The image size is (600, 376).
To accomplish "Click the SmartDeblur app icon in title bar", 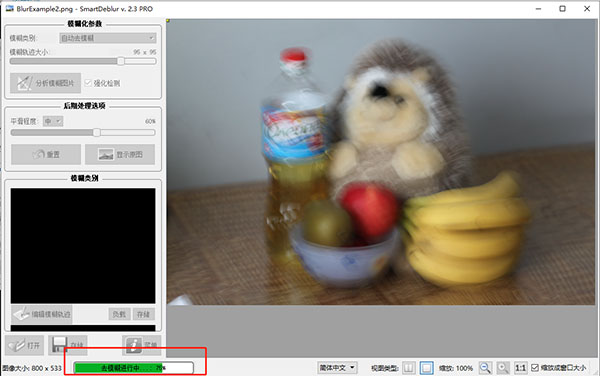I will click(x=10, y=8).
